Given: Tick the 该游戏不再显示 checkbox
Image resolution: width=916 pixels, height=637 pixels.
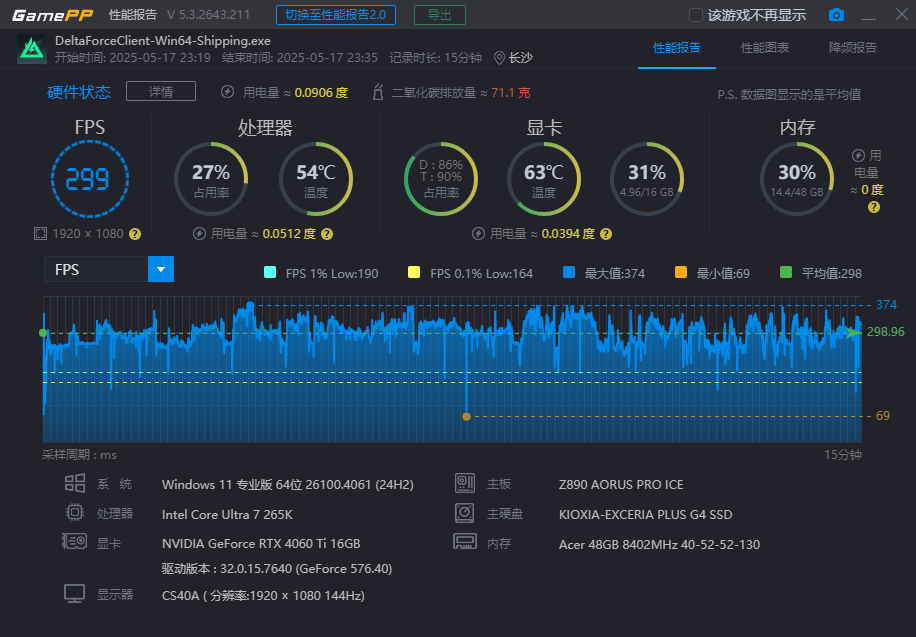Looking at the screenshot, I should pyautogui.click(x=696, y=15).
